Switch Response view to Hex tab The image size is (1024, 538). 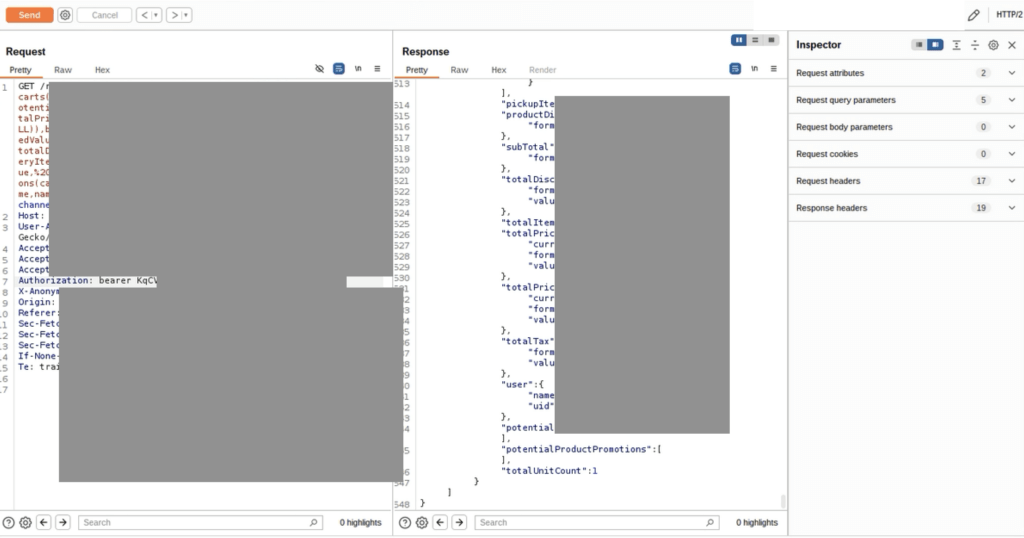(498, 70)
